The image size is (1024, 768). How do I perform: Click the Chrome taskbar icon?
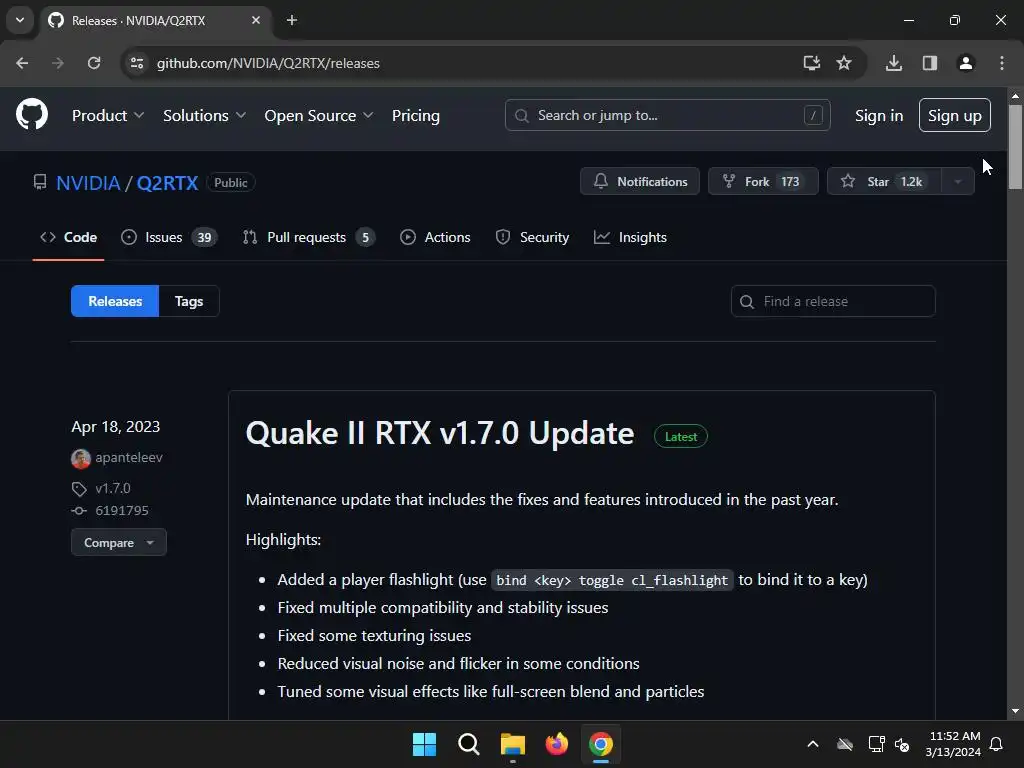pos(601,744)
